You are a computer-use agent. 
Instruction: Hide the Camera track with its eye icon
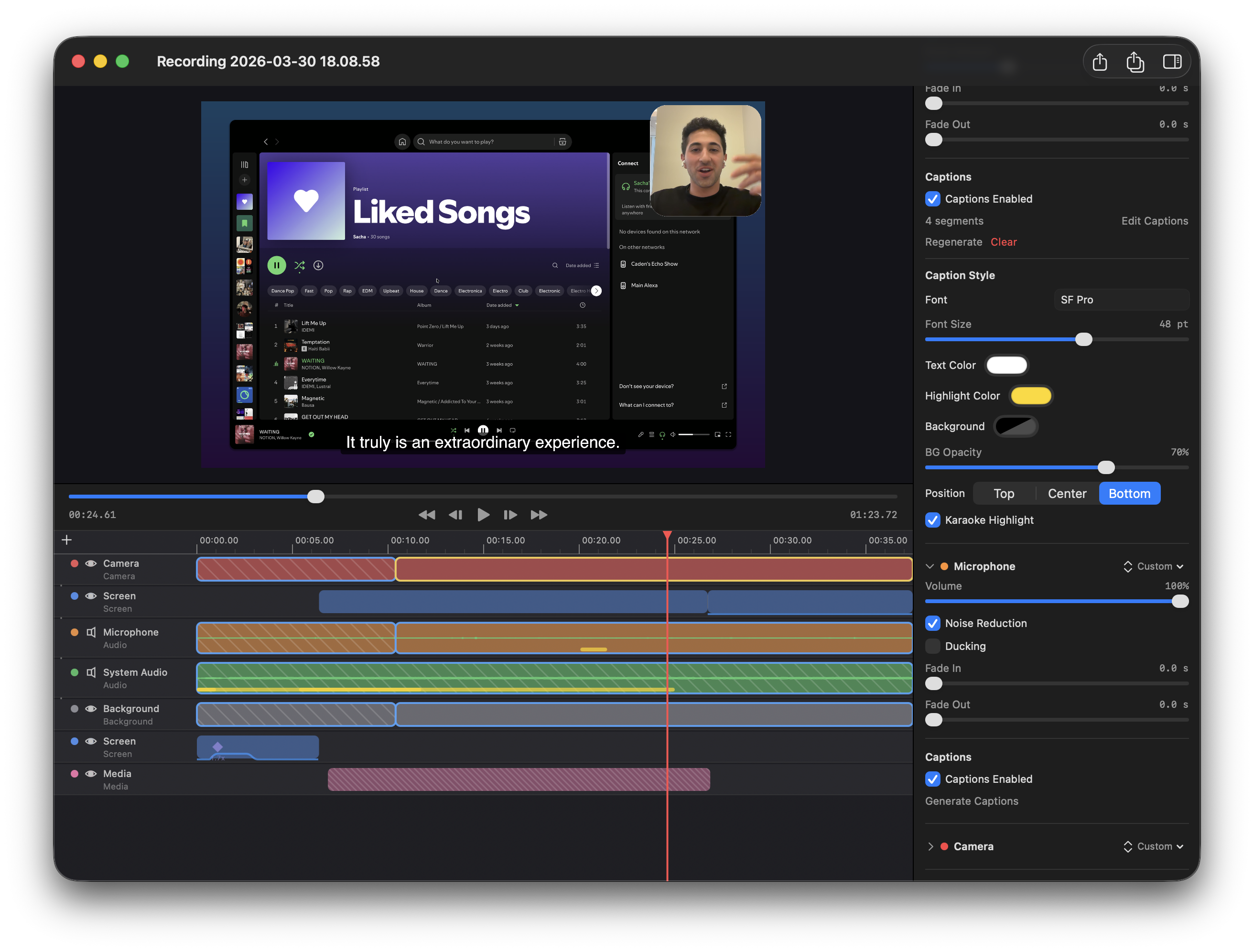91,563
